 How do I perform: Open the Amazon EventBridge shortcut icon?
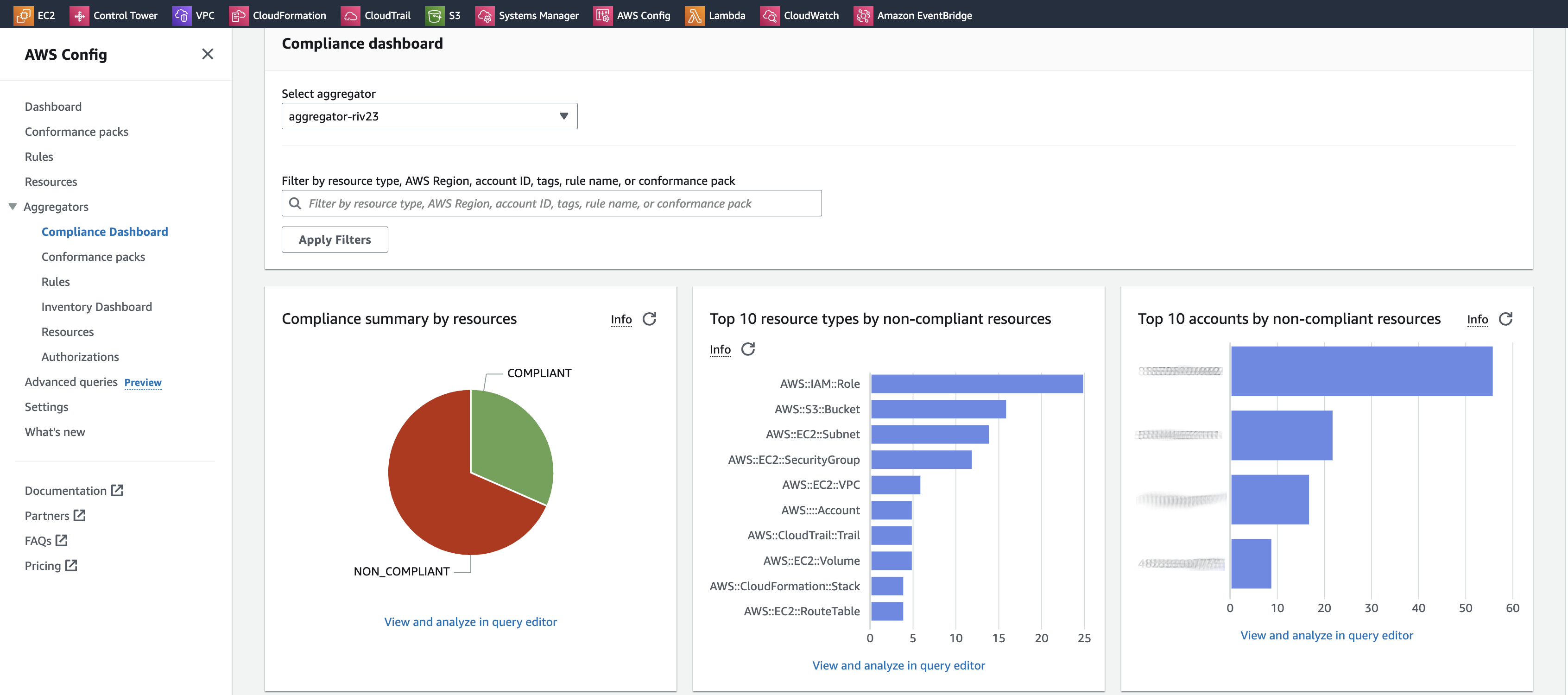pos(863,15)
